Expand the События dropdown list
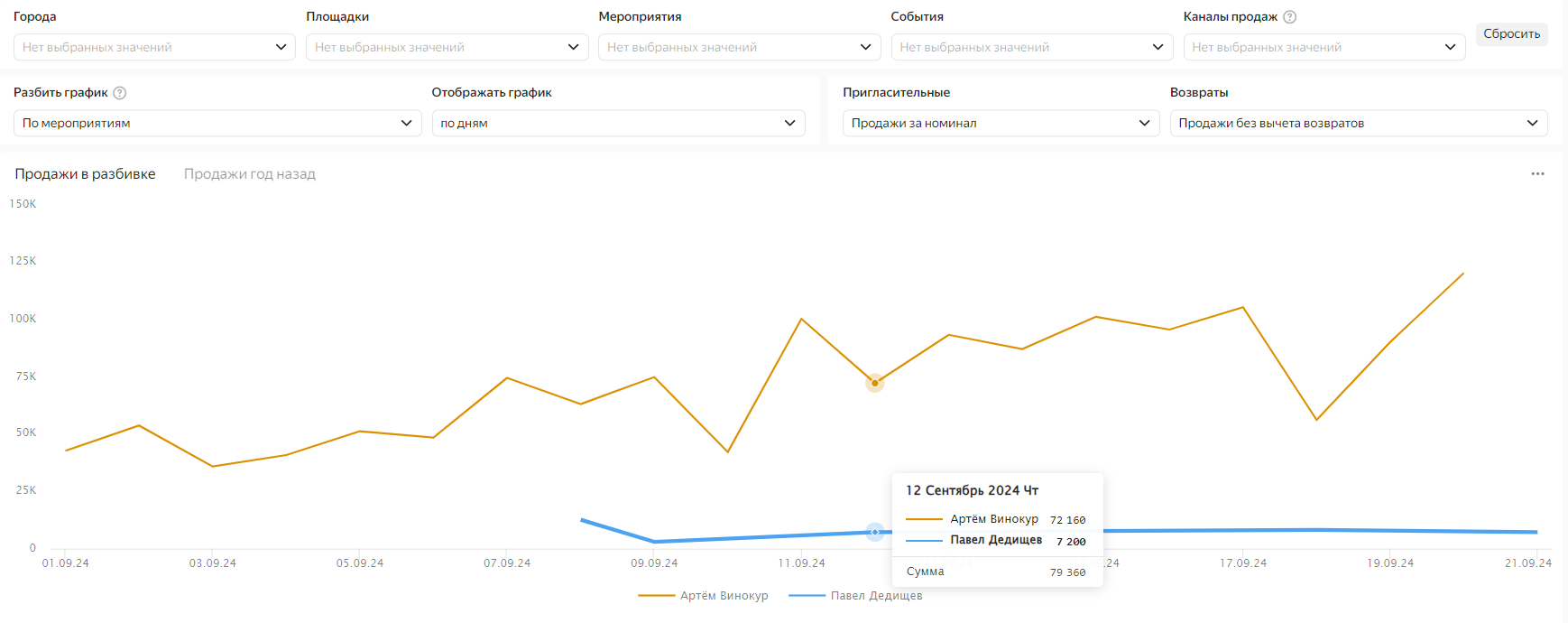 tap(1031, 47)
